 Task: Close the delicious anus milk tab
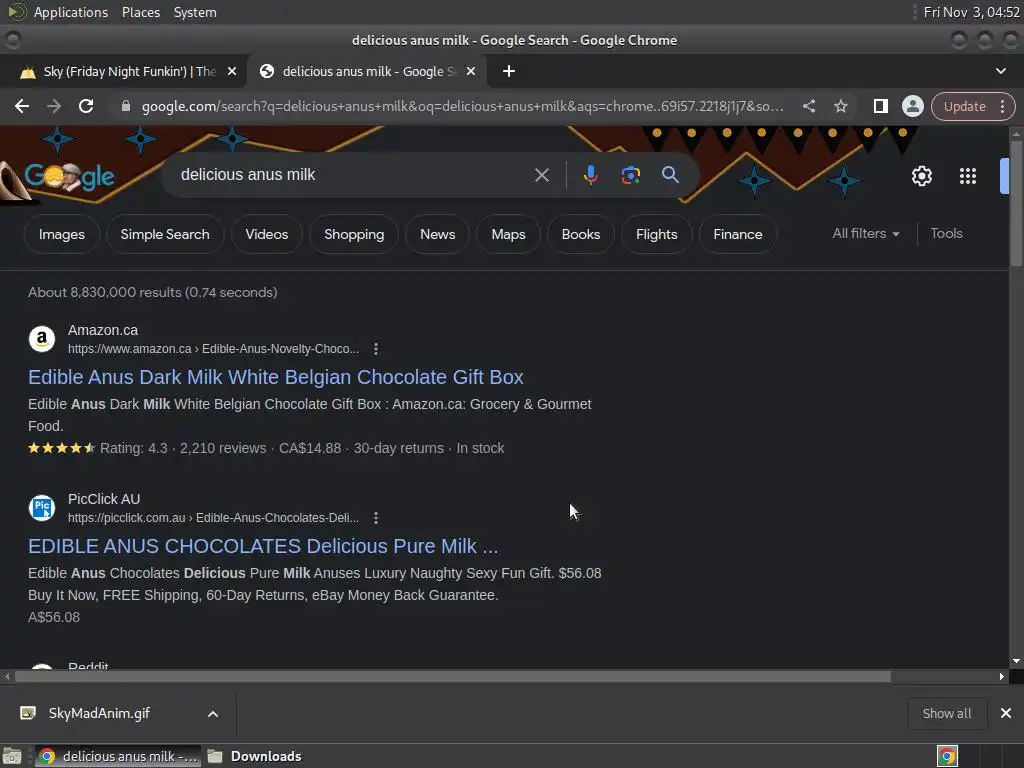pyautogui.click(x=471, y=71)
